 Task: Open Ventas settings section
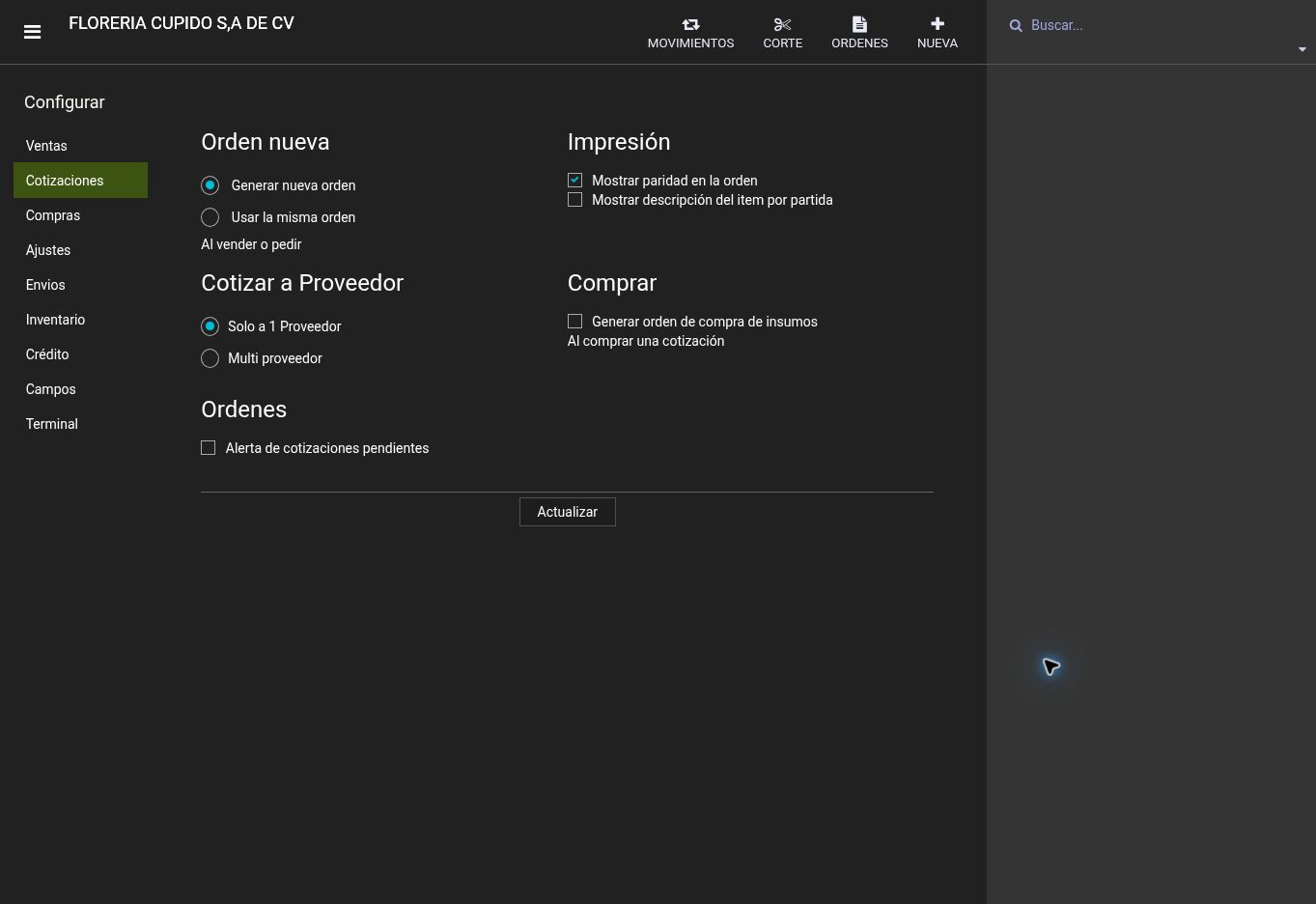point(80,146)
